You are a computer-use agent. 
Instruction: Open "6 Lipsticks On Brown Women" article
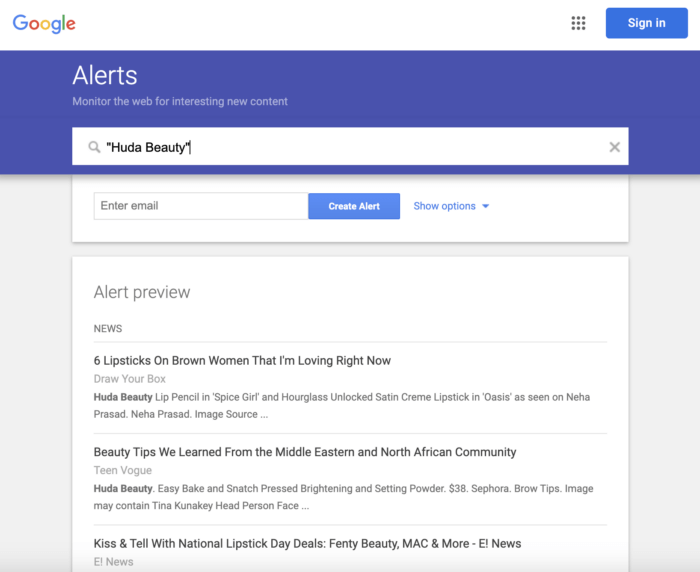[x=242, y=360]
